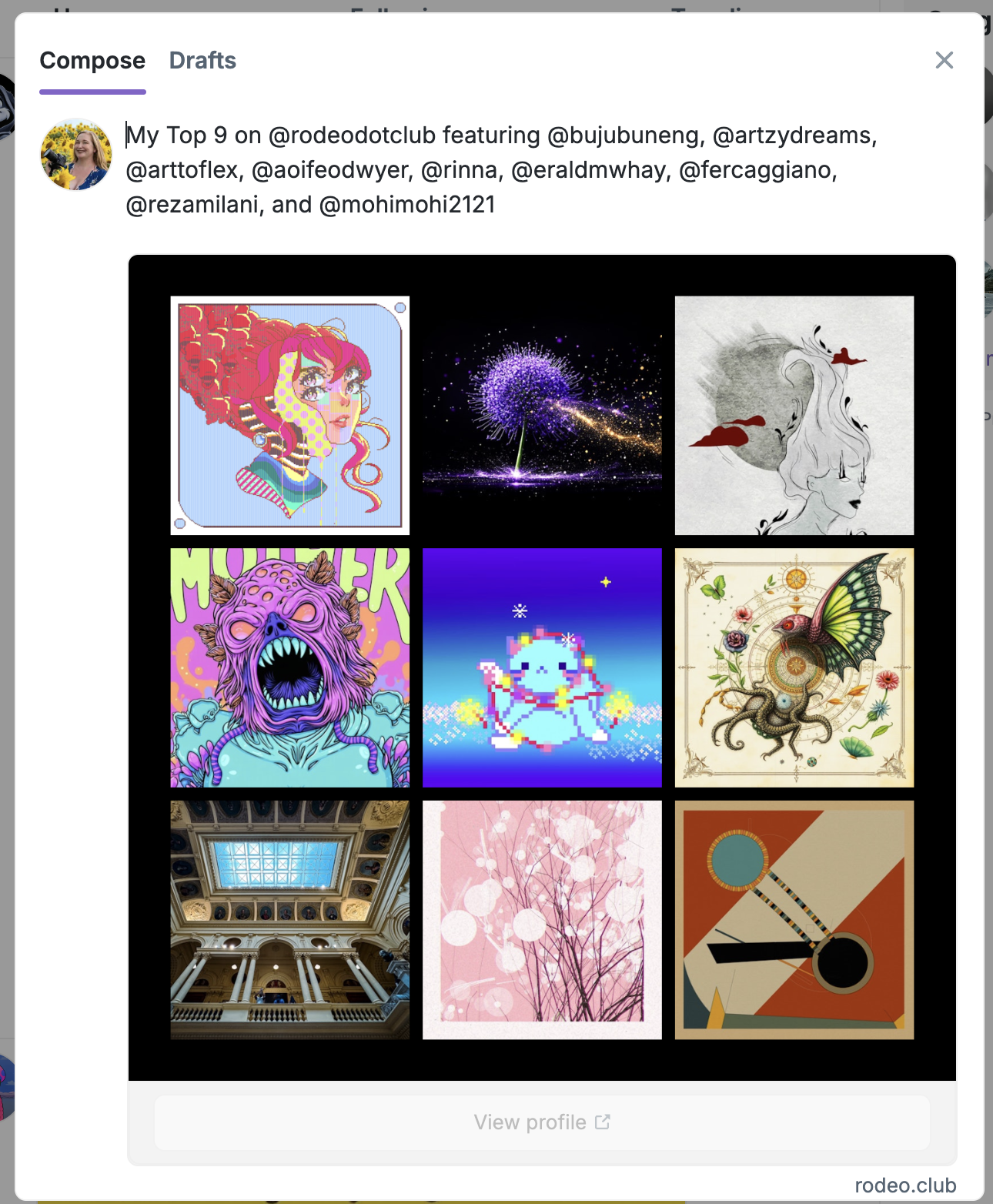This screenshot has width=993, height=1204.
Task: Close the compose dialog with X icon
Action: coord(944,60)
